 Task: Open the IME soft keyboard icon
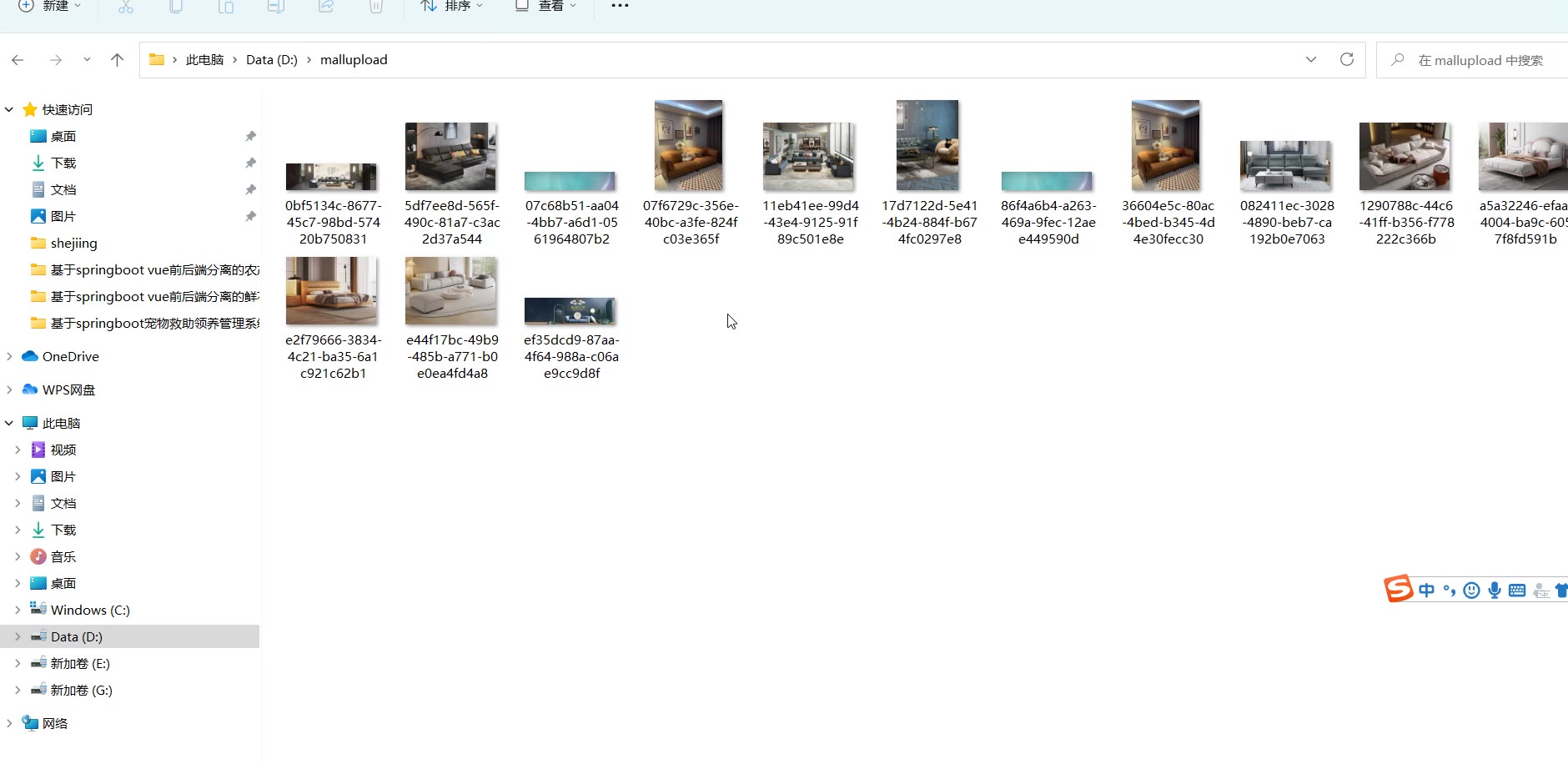tap(1517, 591)
